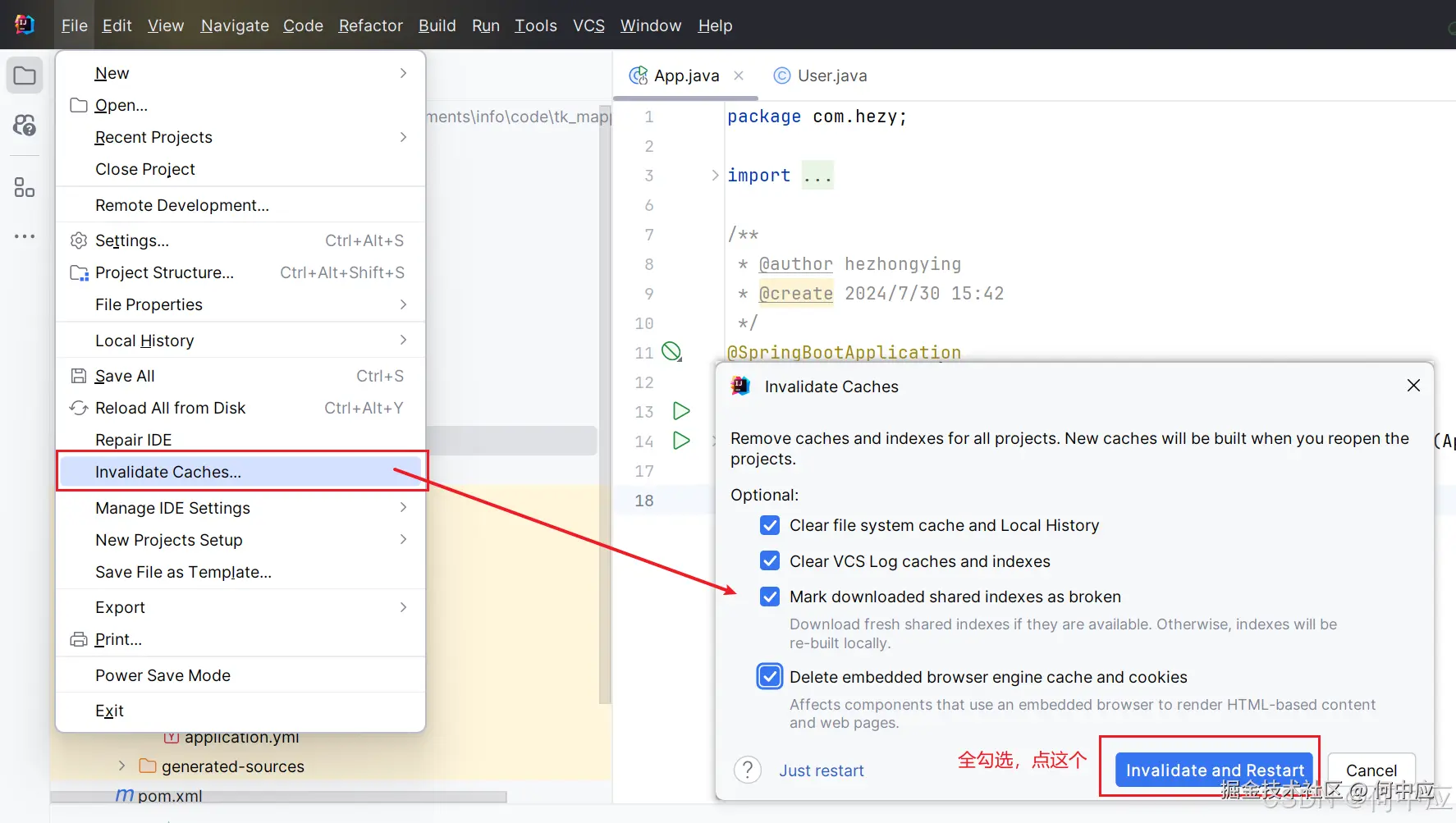This screenshot has height=823, width=1456.
Task: Click Cancel in Invalidate Caches dialog
Action: tap(1371, 770)
